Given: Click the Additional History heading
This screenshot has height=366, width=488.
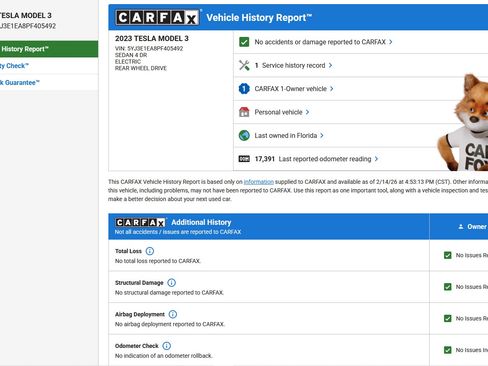Looking at the screenshot, I should pos(201,222).
